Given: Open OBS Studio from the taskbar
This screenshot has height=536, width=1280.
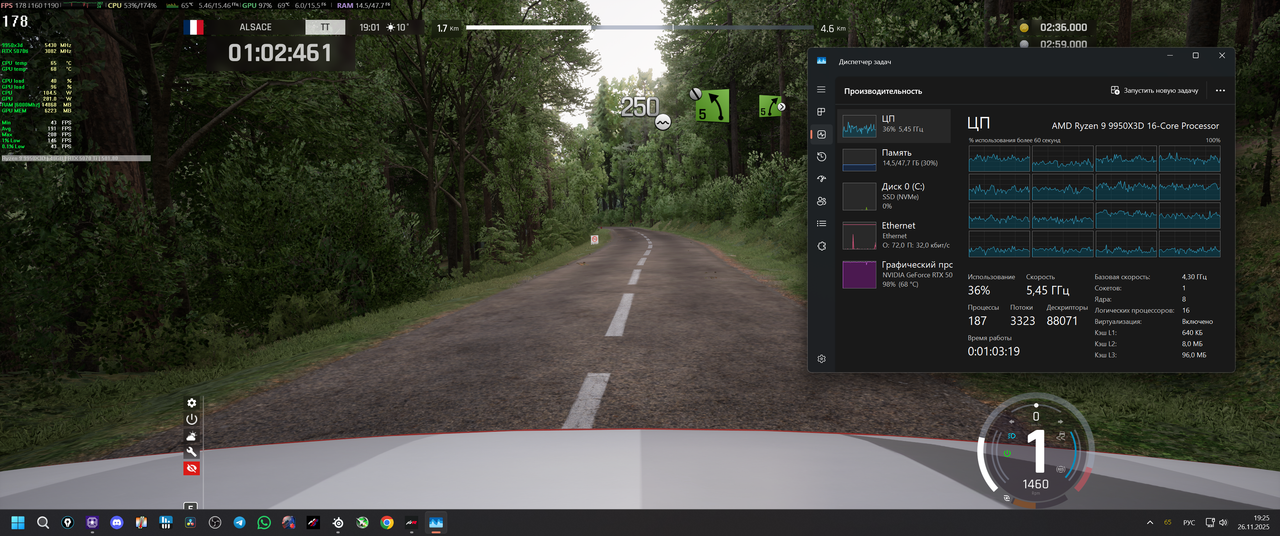Looking at the screenshot, I should 215,522.
